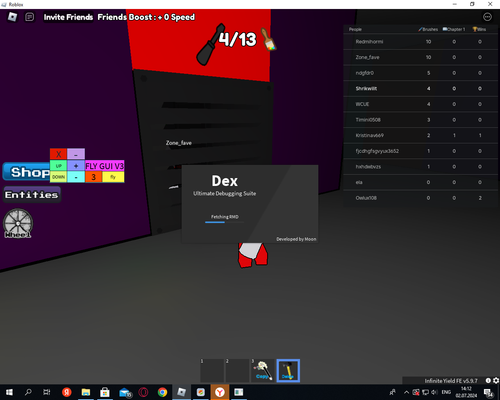Screen dimensions: 500x400
Task: Select player fjcdhgfsgvyux3652 in leaderboard
Action: (x=421, y=151)
